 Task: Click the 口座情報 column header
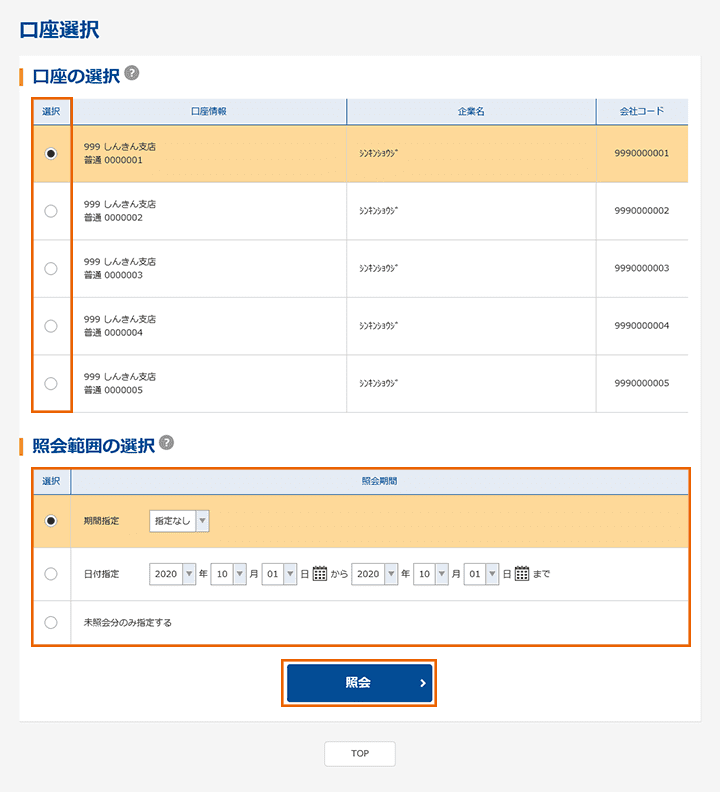209,111
